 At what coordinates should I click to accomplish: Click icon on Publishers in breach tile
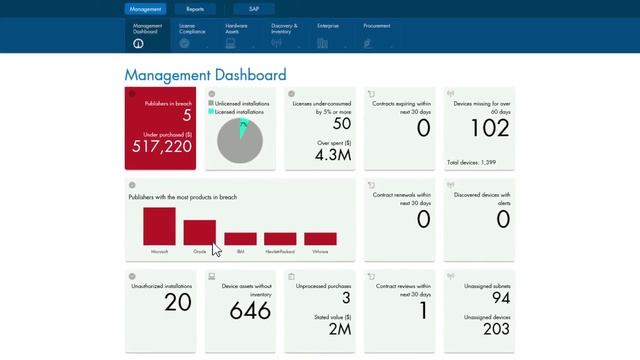[132, 94]
